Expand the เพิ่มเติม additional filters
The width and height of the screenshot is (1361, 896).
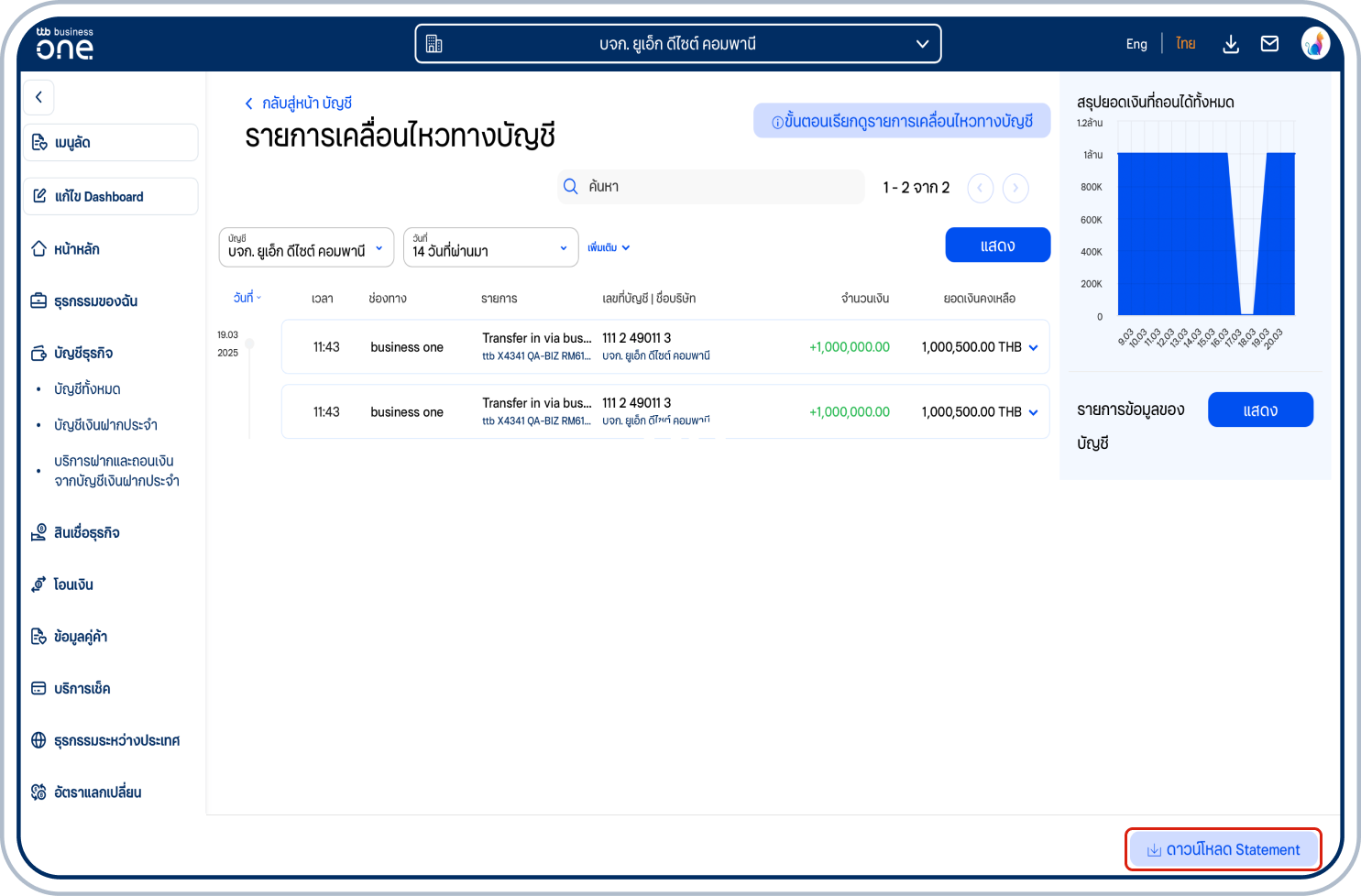(608, 247)
